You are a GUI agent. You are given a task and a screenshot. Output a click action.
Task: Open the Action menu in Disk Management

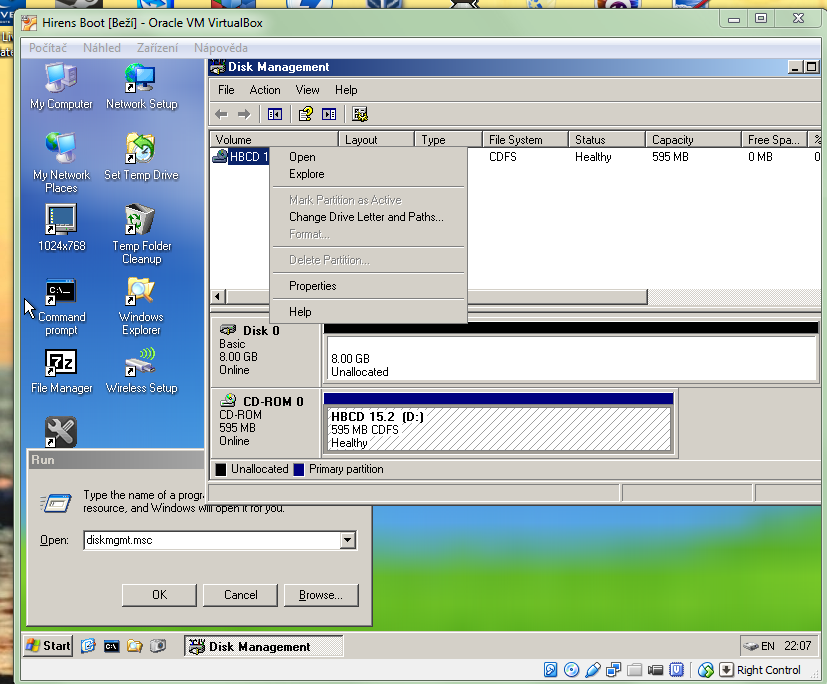pos(265,90)
